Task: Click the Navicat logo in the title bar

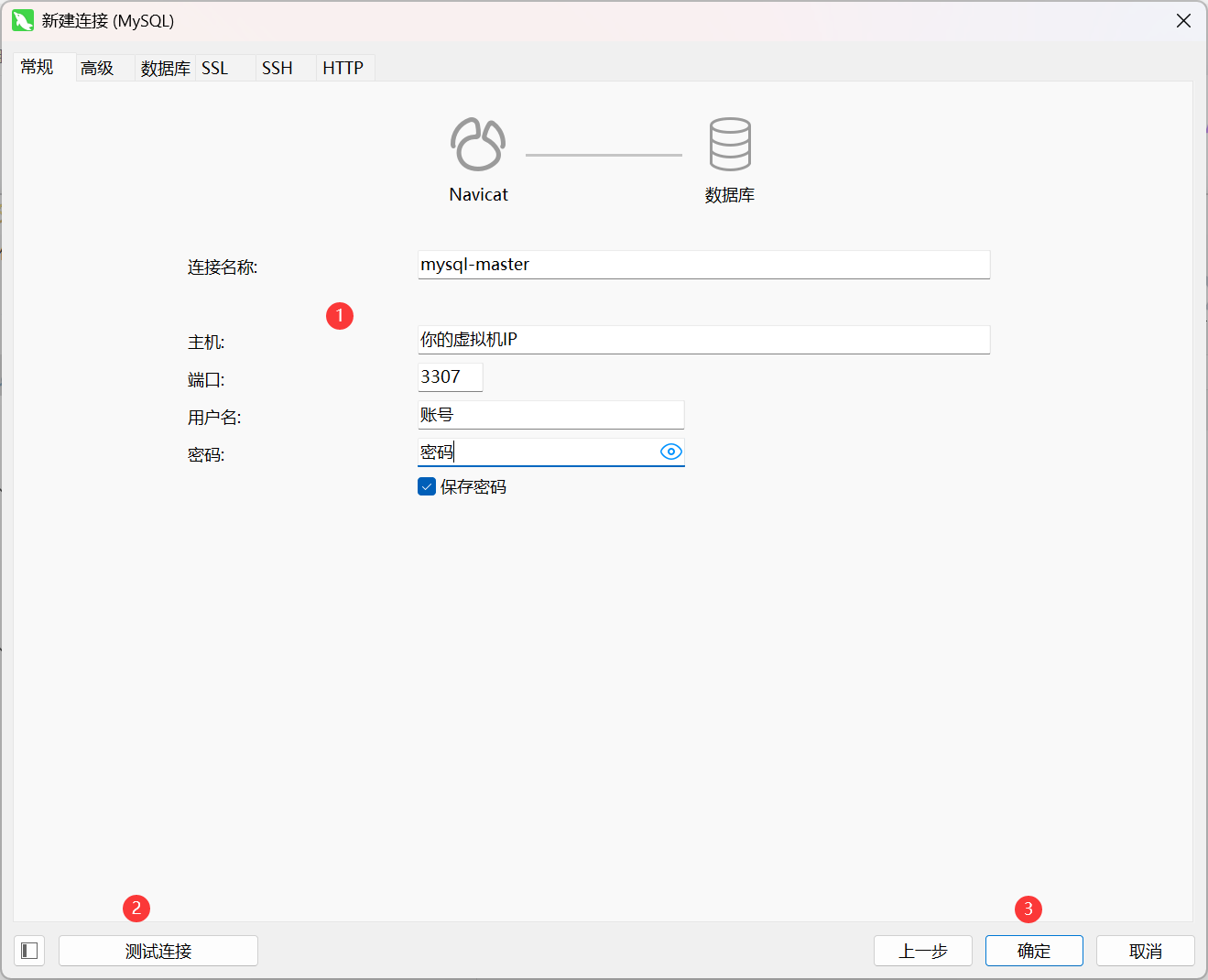Action: click(22, 19)
